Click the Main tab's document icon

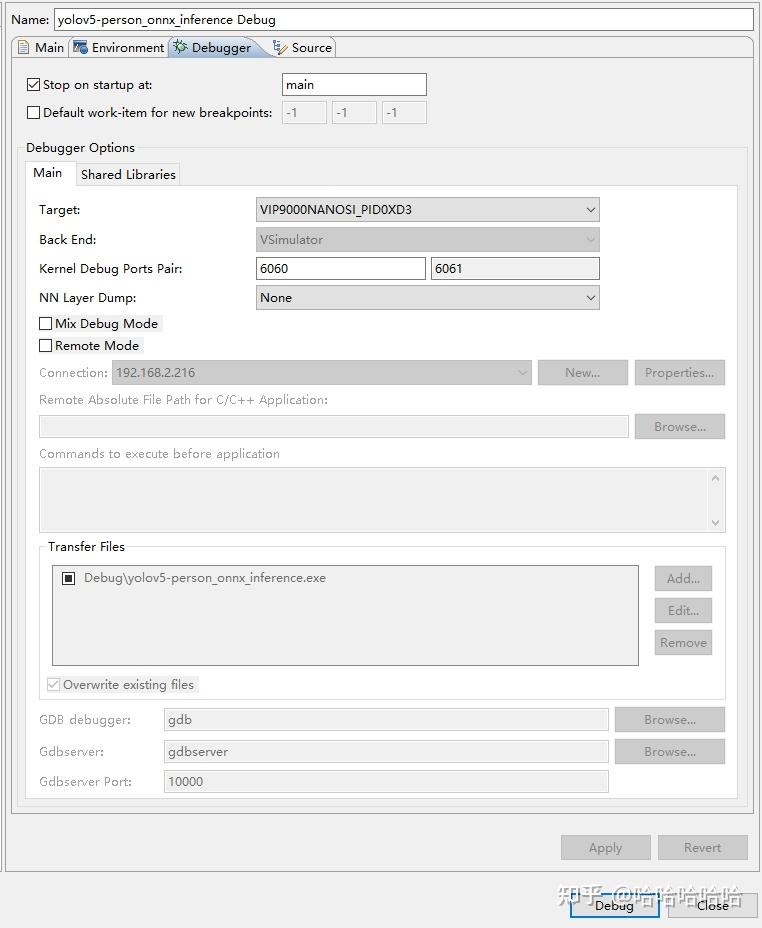[24, 48]
